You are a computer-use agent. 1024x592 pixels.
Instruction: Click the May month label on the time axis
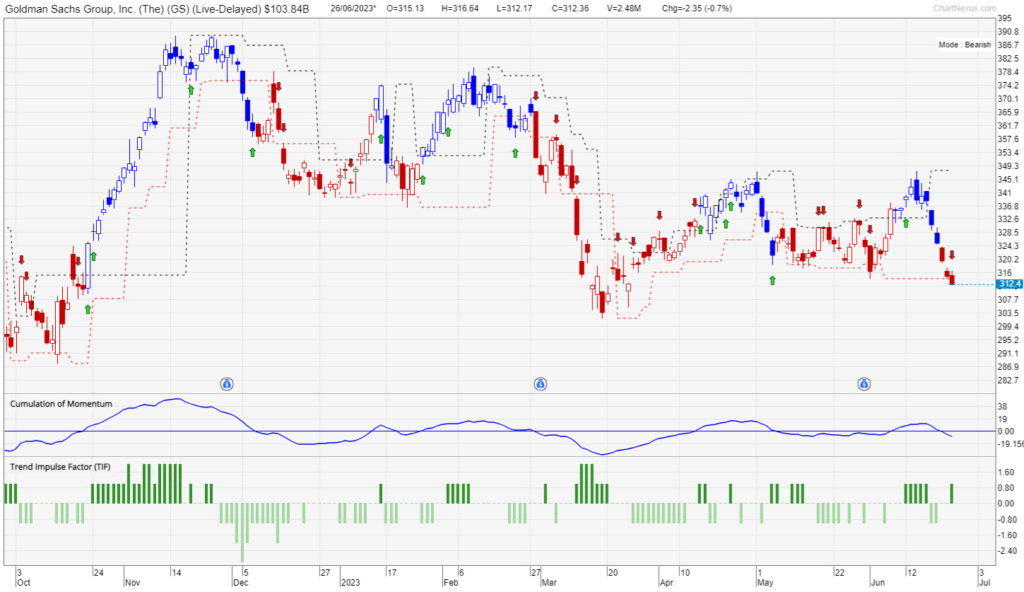coord(765,582)
